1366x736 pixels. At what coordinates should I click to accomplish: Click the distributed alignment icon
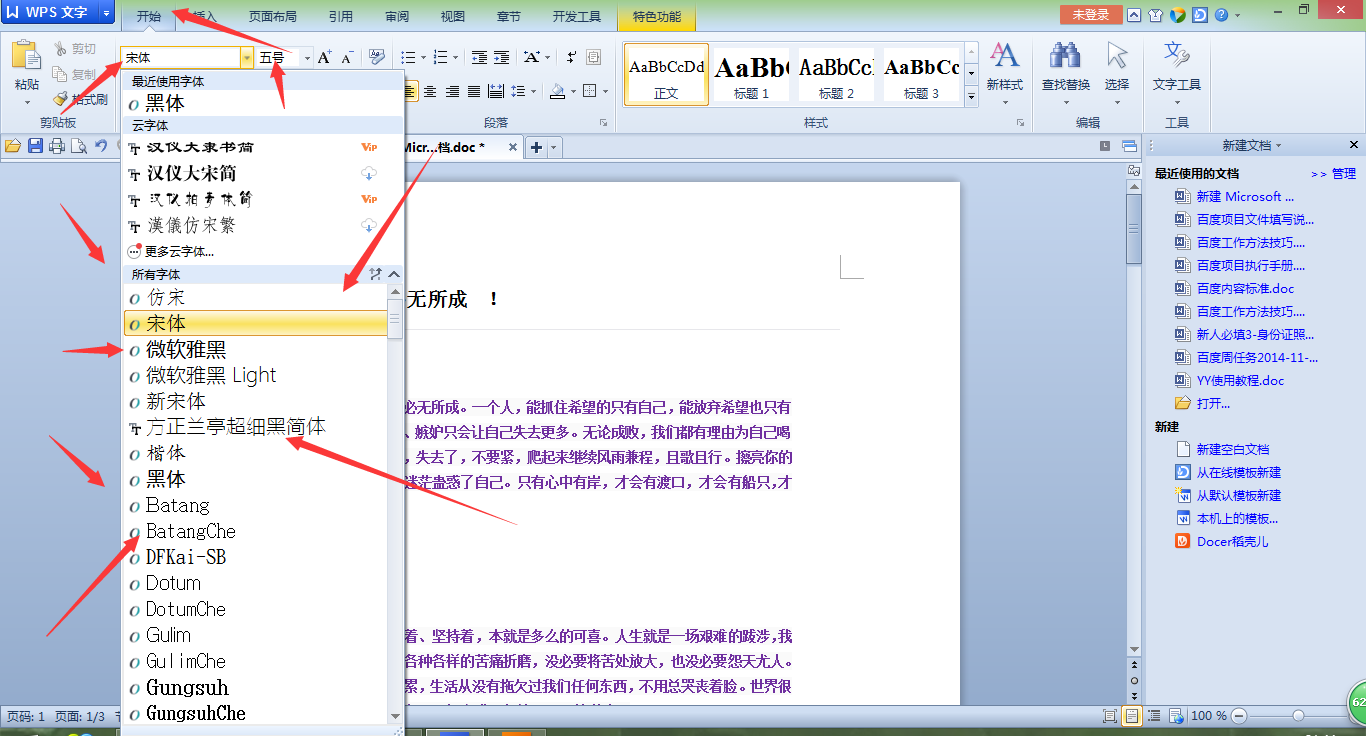click(496, 92)
